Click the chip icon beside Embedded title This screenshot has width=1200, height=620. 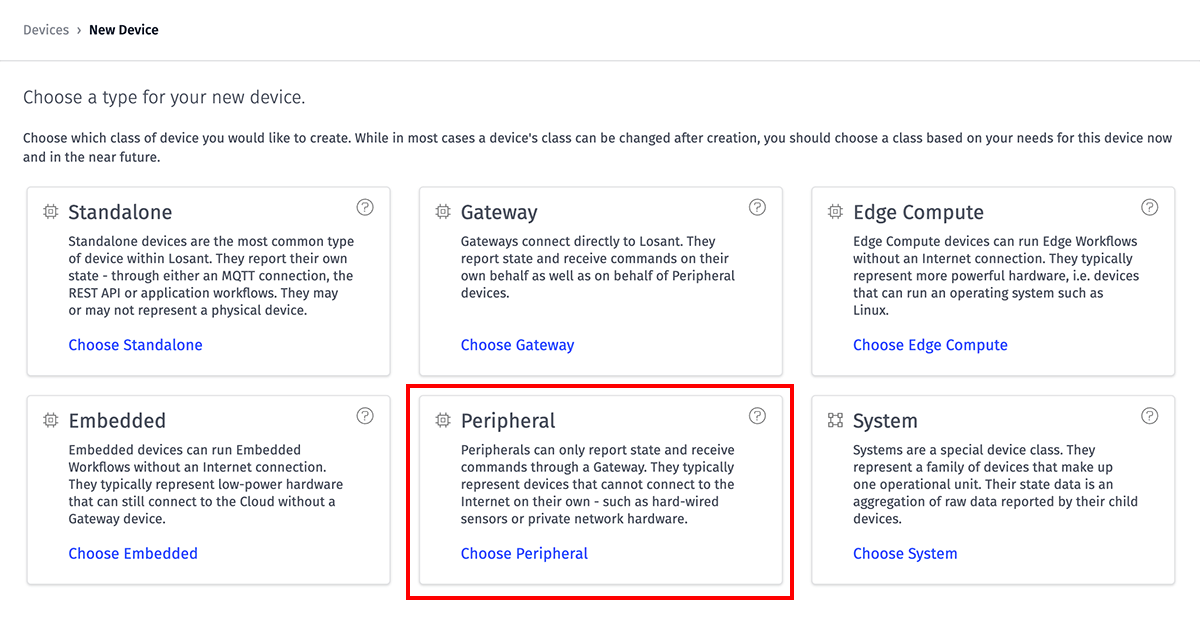[x=50, y=421]
